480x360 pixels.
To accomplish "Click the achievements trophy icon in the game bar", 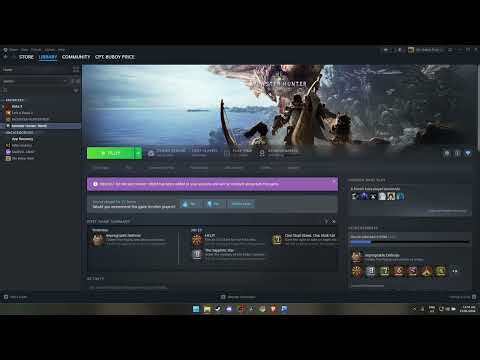I will pyautogui.click(x=262, y=153).
